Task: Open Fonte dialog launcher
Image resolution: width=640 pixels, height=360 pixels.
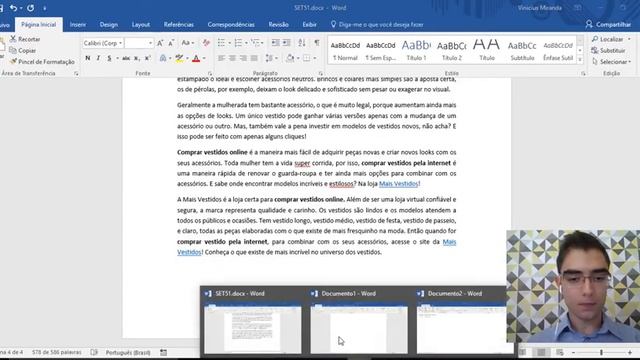Action: pos(210,73)
